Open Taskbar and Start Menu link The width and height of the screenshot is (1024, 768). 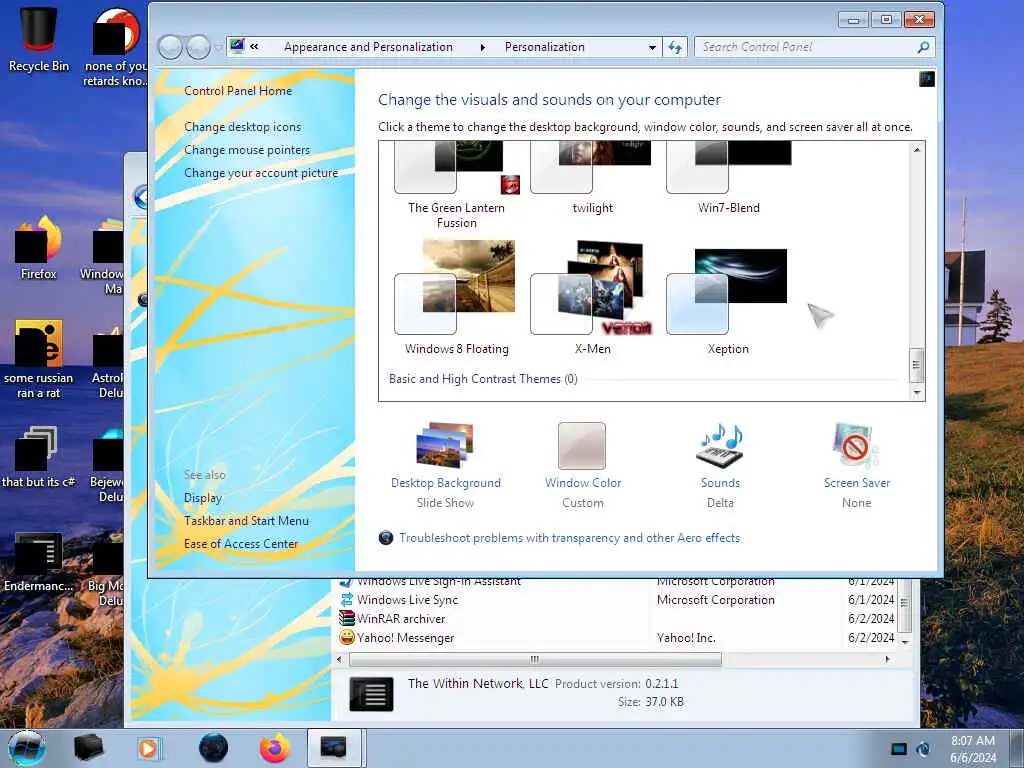(246, 520)
